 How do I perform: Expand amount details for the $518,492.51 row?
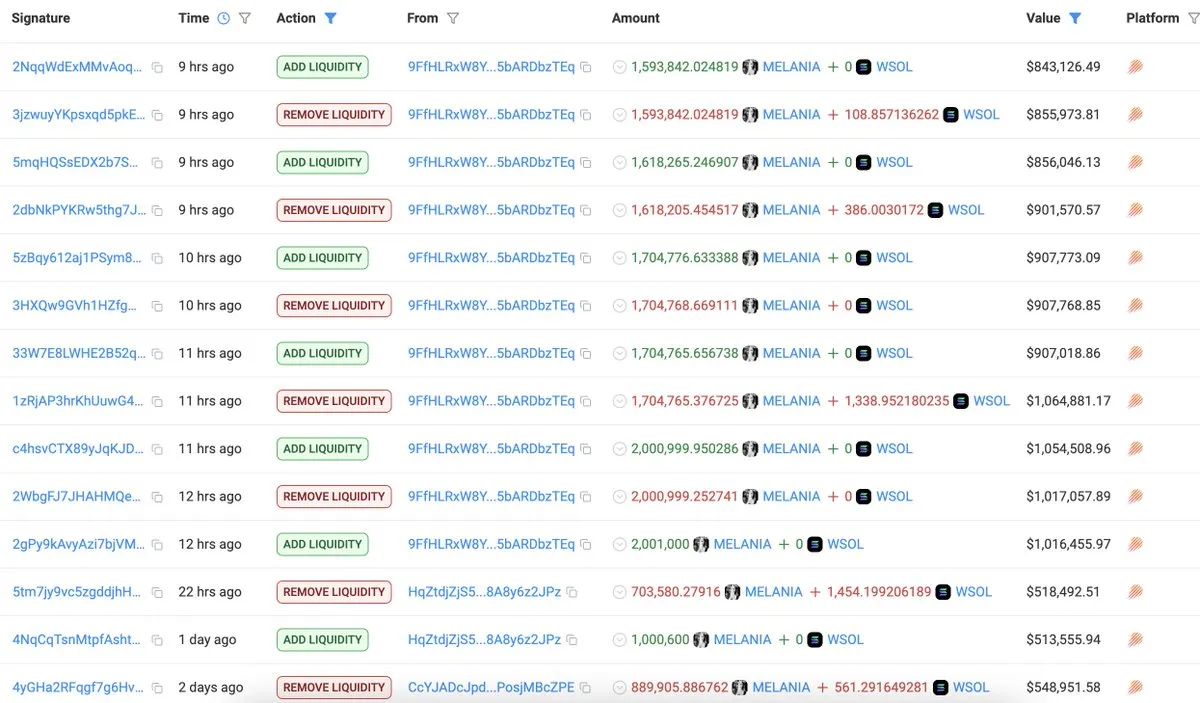coord(619,592)
